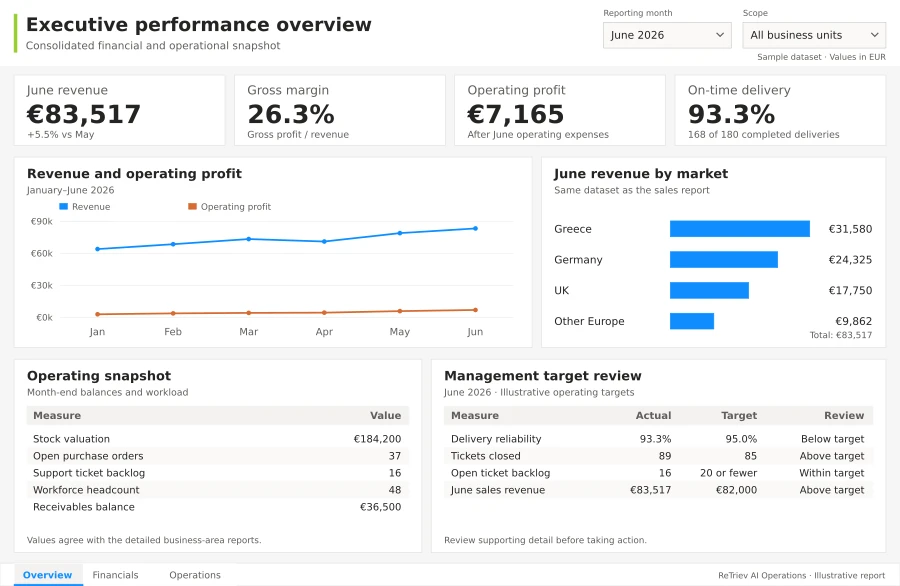Click the Below target review cell

coord(832,438)
